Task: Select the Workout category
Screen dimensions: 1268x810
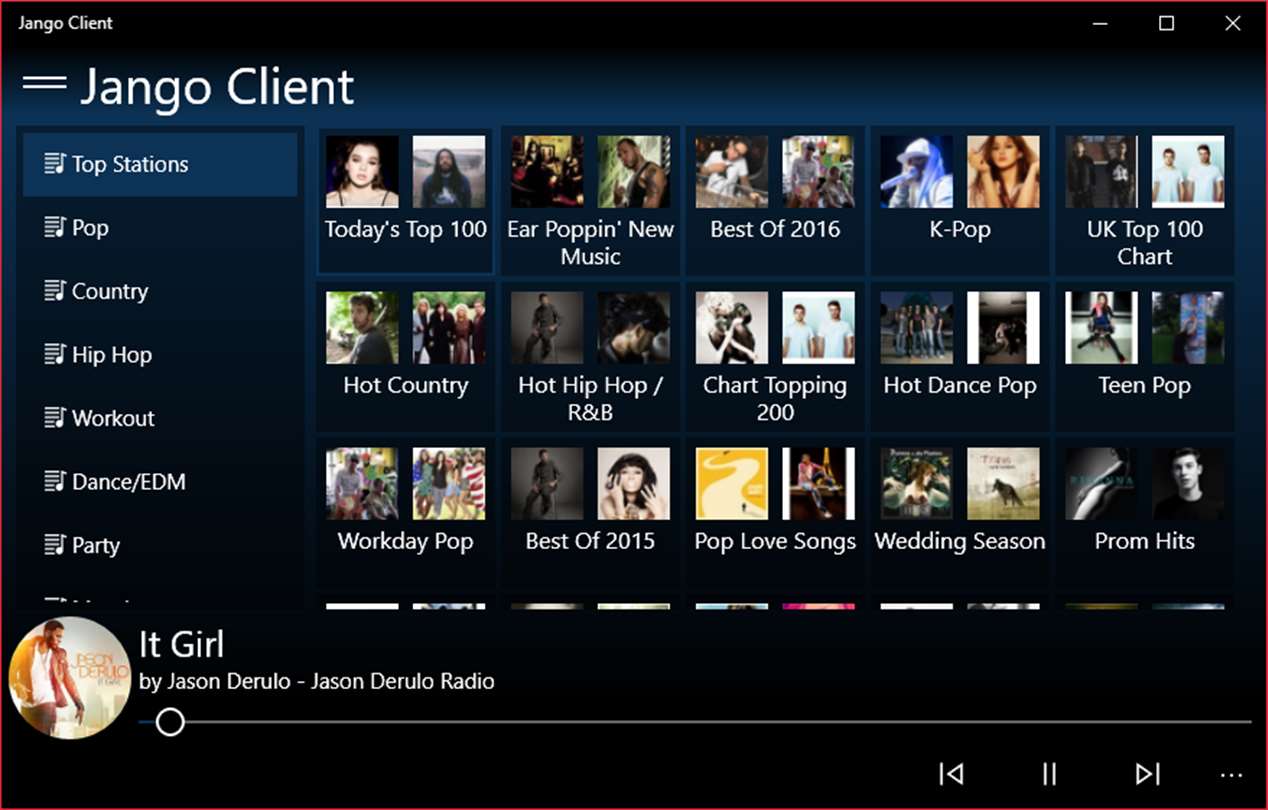Action: (x=160, y=418)
